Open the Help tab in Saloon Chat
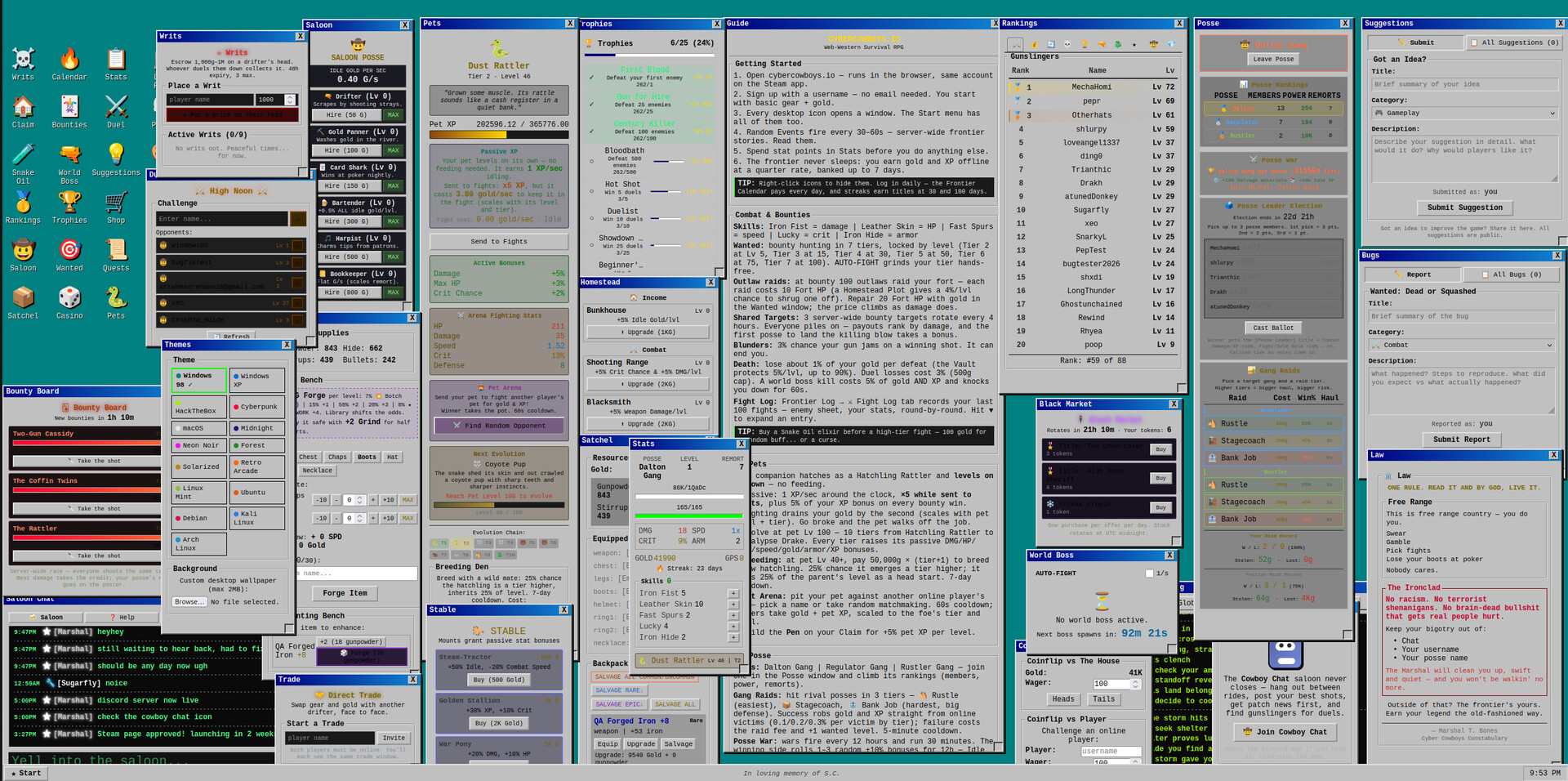The height and width of the screenshot is (781, 1568). [122, 617]
